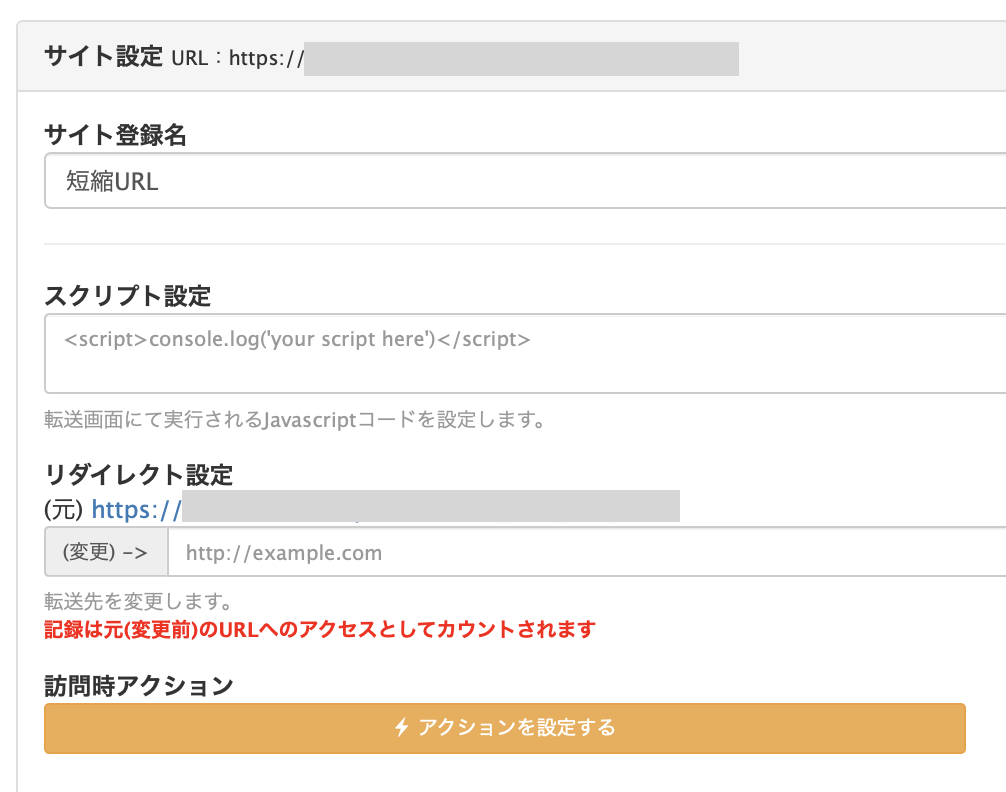
Task: Click the https:// text in panel header
Action: (x=266, y=58)
